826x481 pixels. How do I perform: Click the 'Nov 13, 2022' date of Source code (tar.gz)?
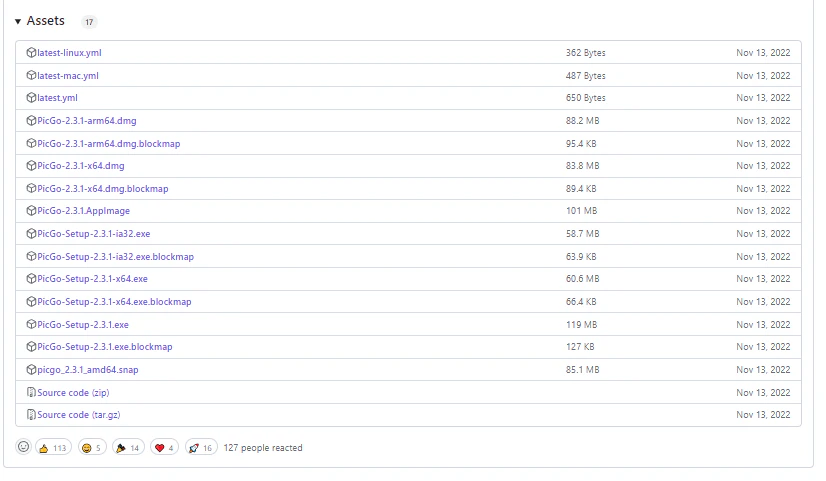point(763,415)
